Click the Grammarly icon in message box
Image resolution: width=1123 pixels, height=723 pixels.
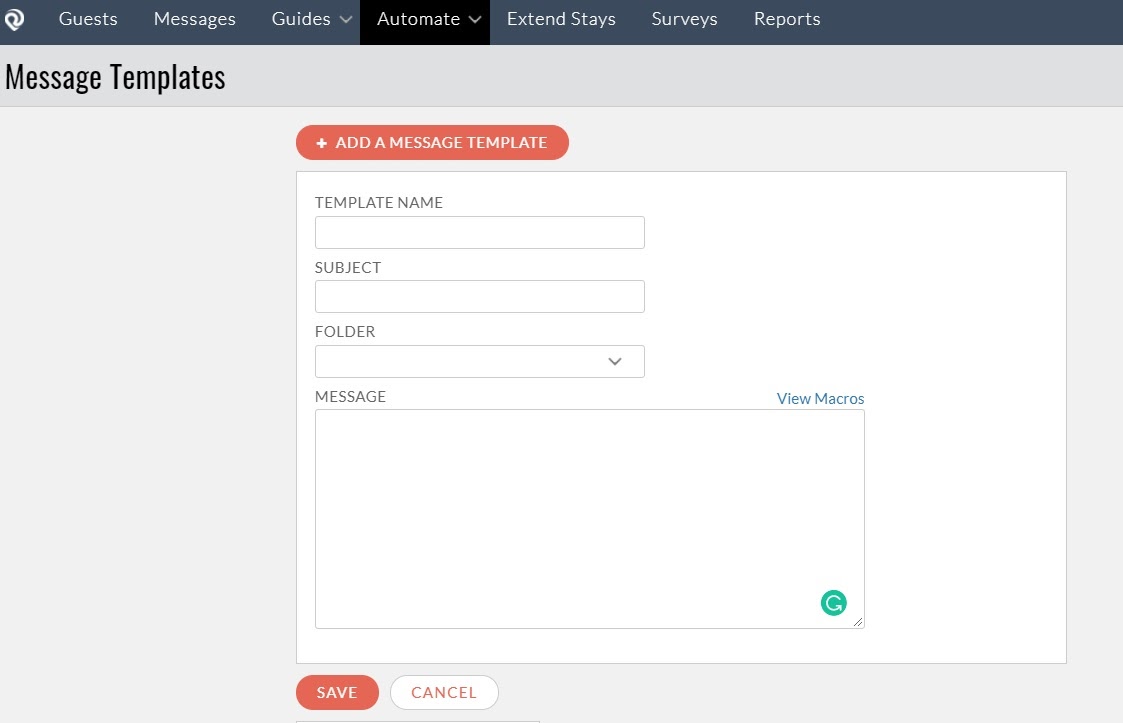pos(833,602)
